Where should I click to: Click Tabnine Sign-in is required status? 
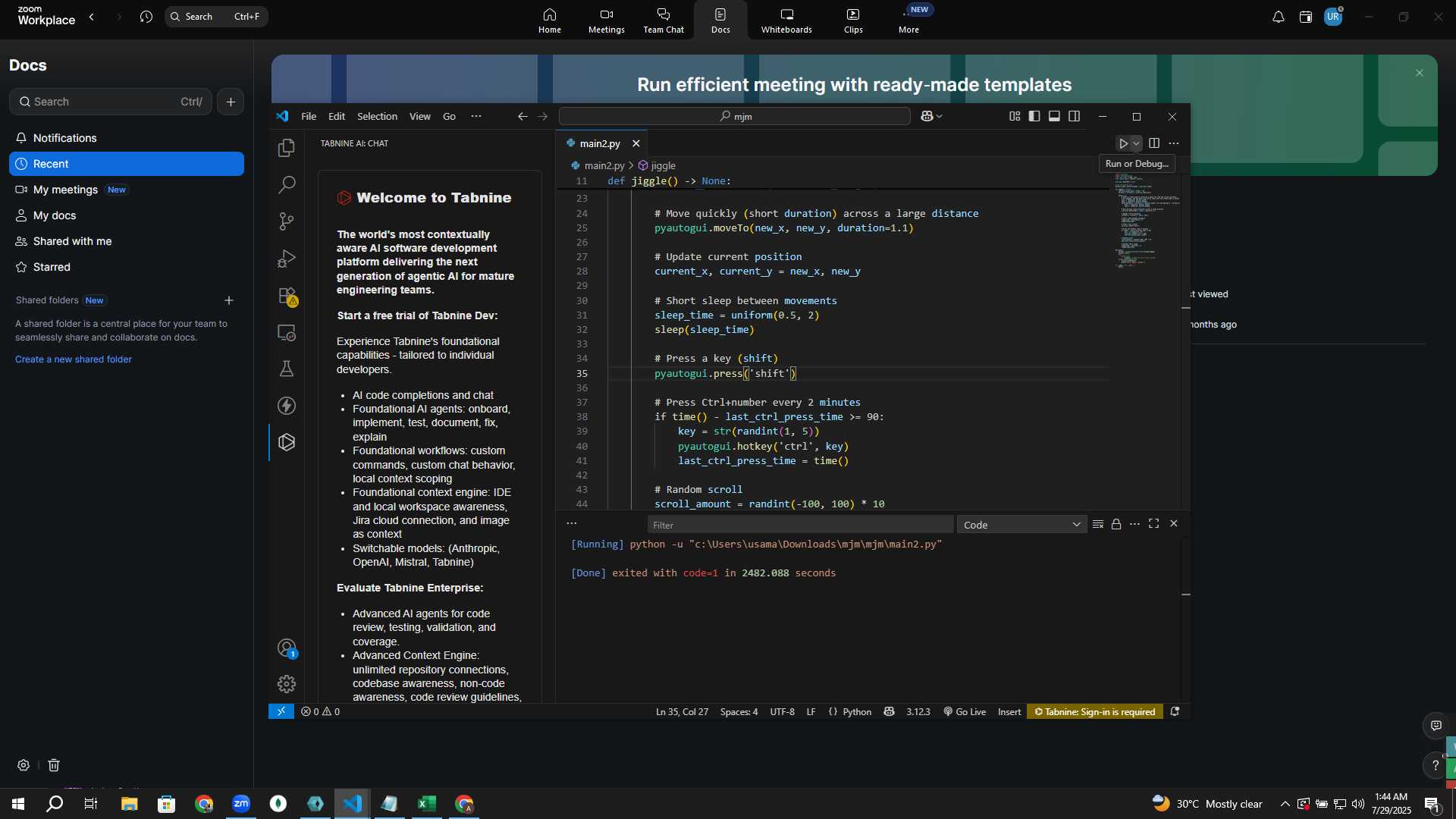click(x=1095, y=711)
